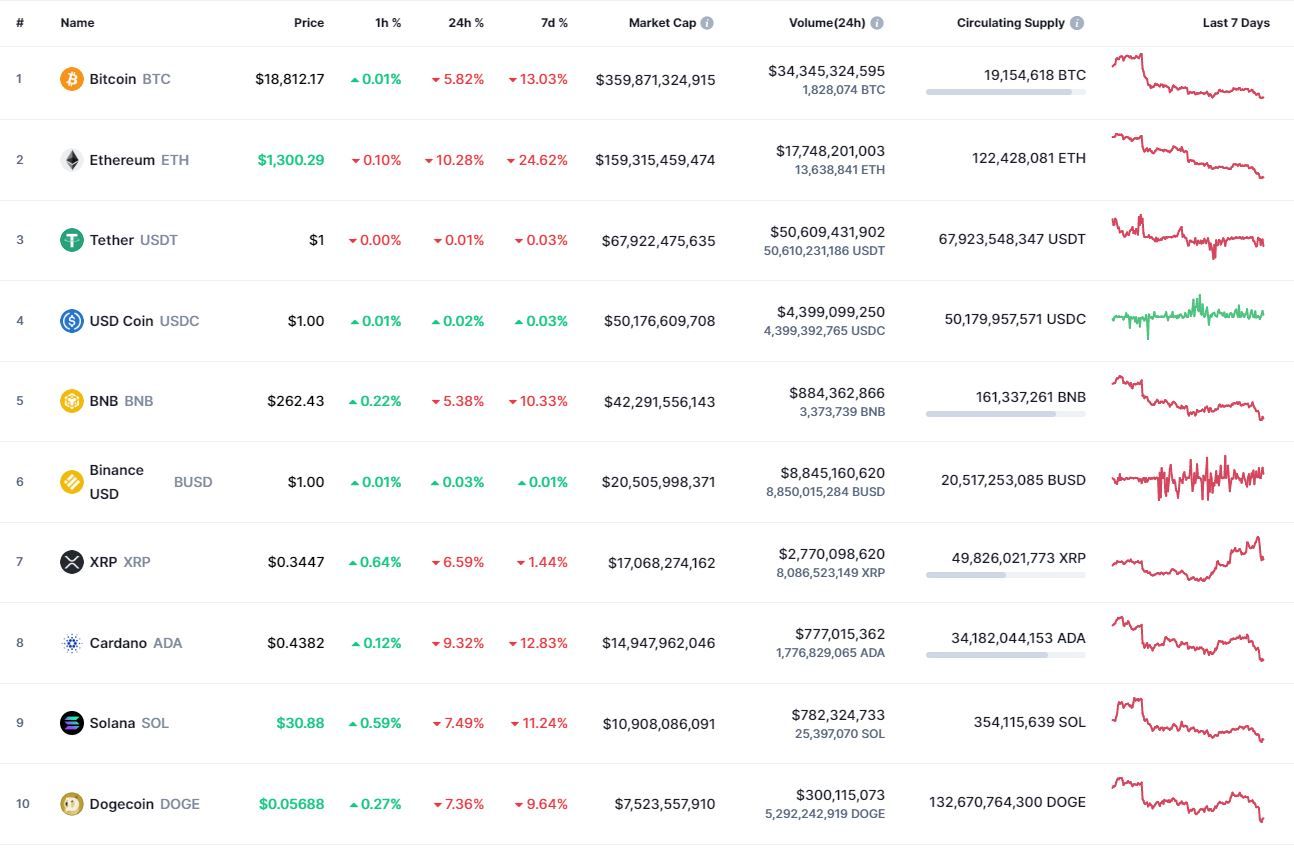Click the Tether green logo icon

coord(72,240)
